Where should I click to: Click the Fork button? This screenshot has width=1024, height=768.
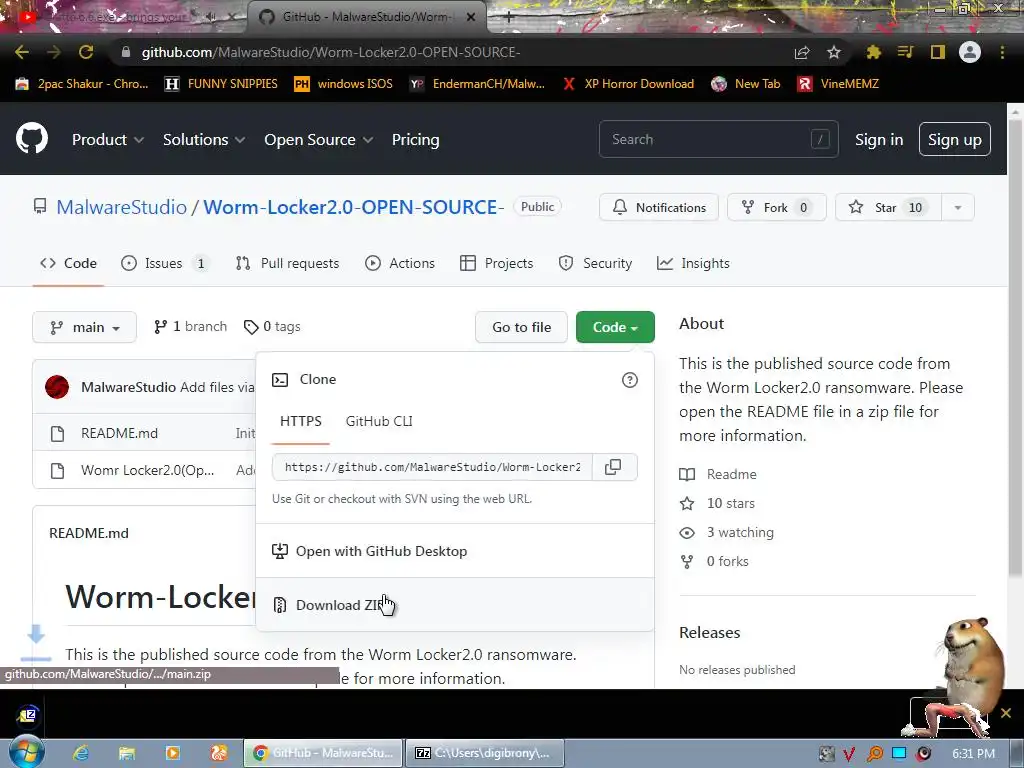(x=776, y=208)
